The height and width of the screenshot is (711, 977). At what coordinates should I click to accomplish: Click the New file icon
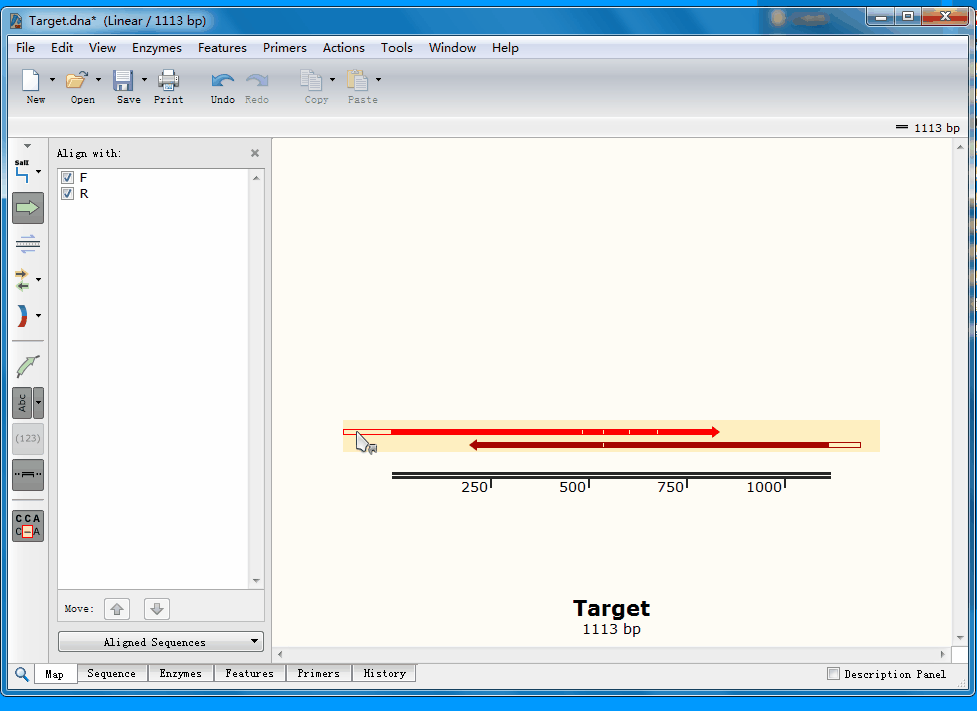[32, 82]
